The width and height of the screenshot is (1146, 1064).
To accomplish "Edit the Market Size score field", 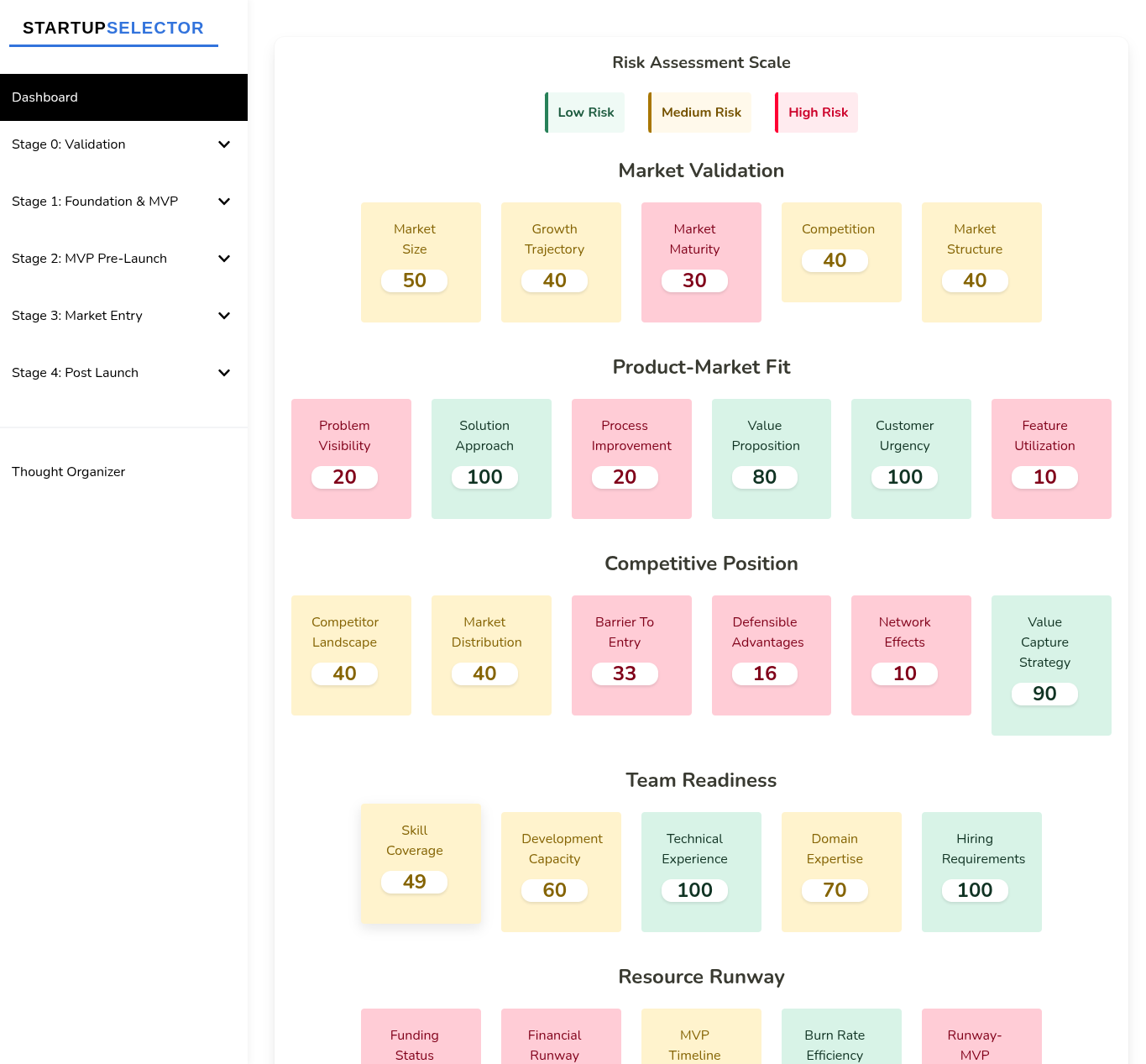I will click(414, 280).
